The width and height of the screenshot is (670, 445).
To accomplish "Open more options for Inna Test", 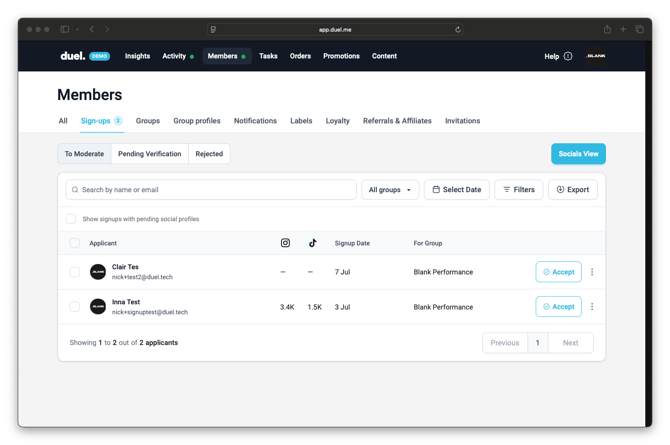I will 592,306.
